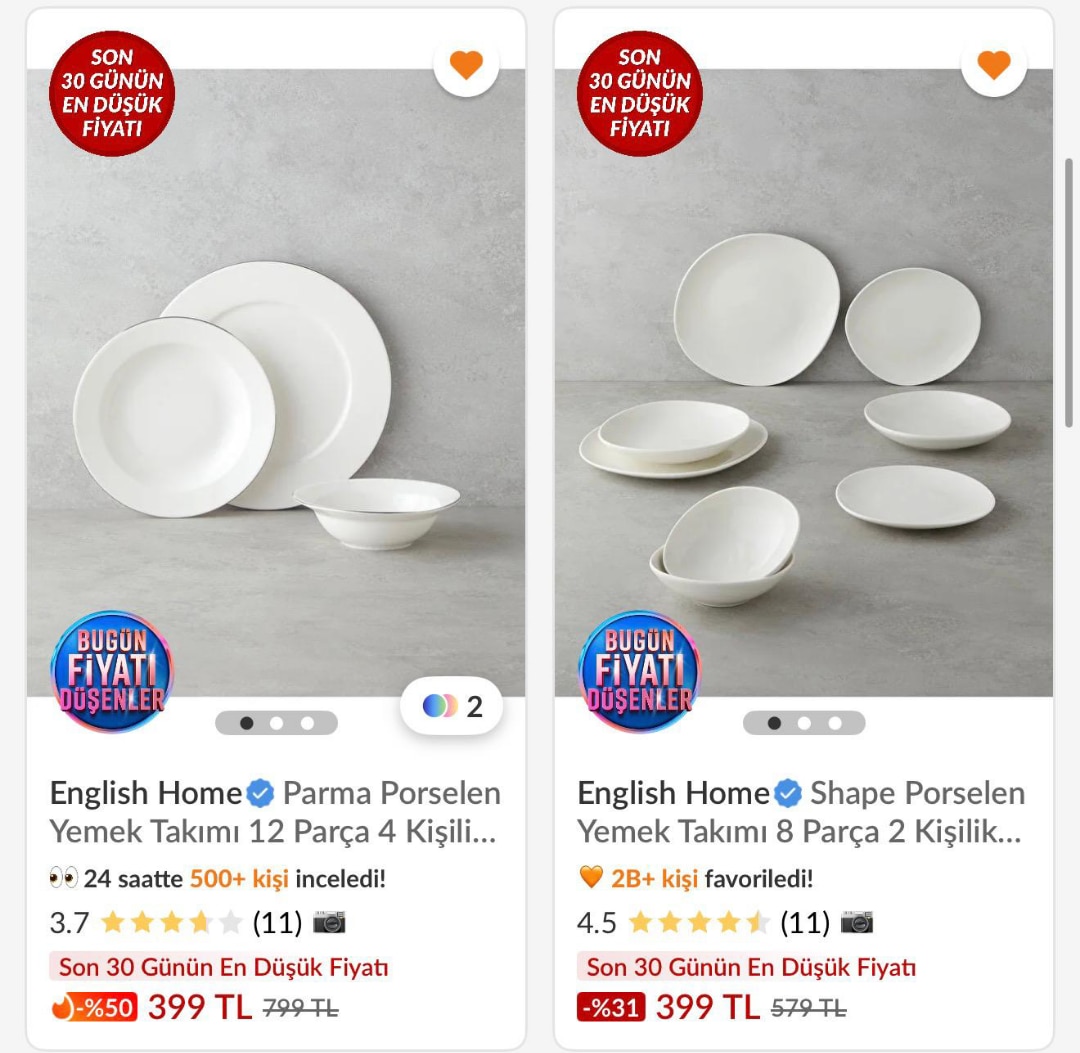Click the Shape set's red 30-day lowest price badge

(x=639, y=94)
